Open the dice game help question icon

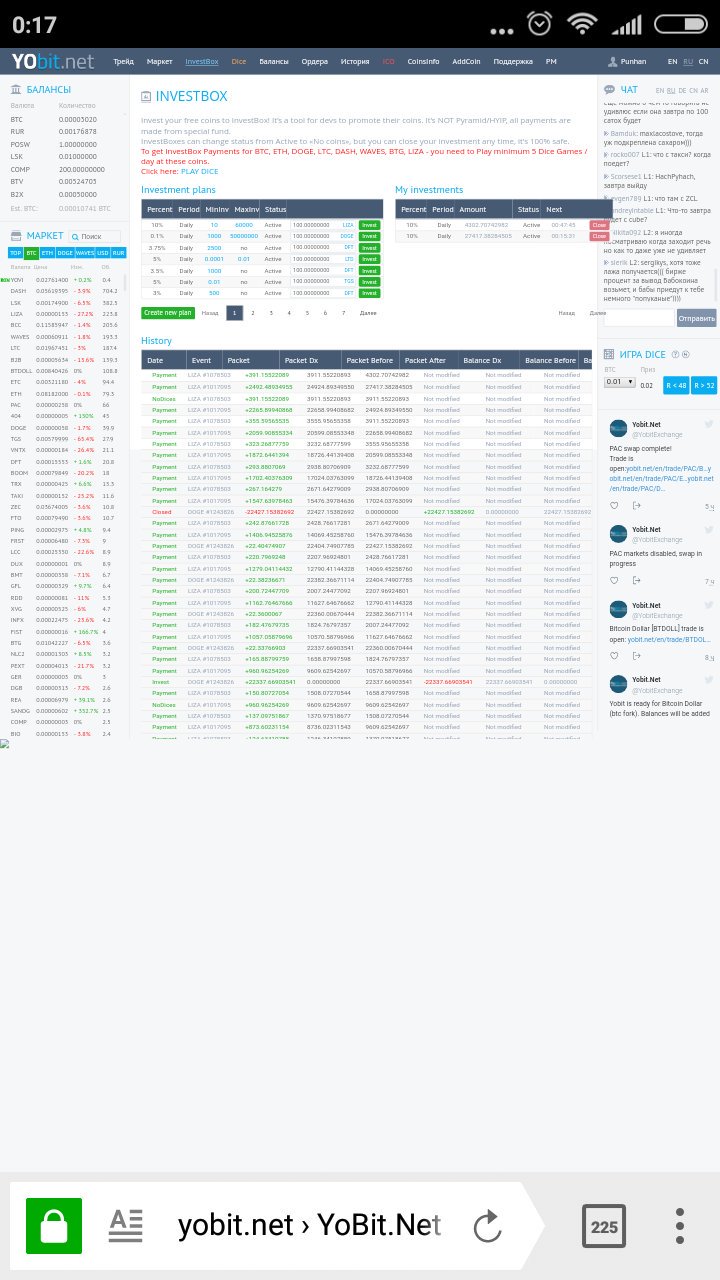[675, 354]
